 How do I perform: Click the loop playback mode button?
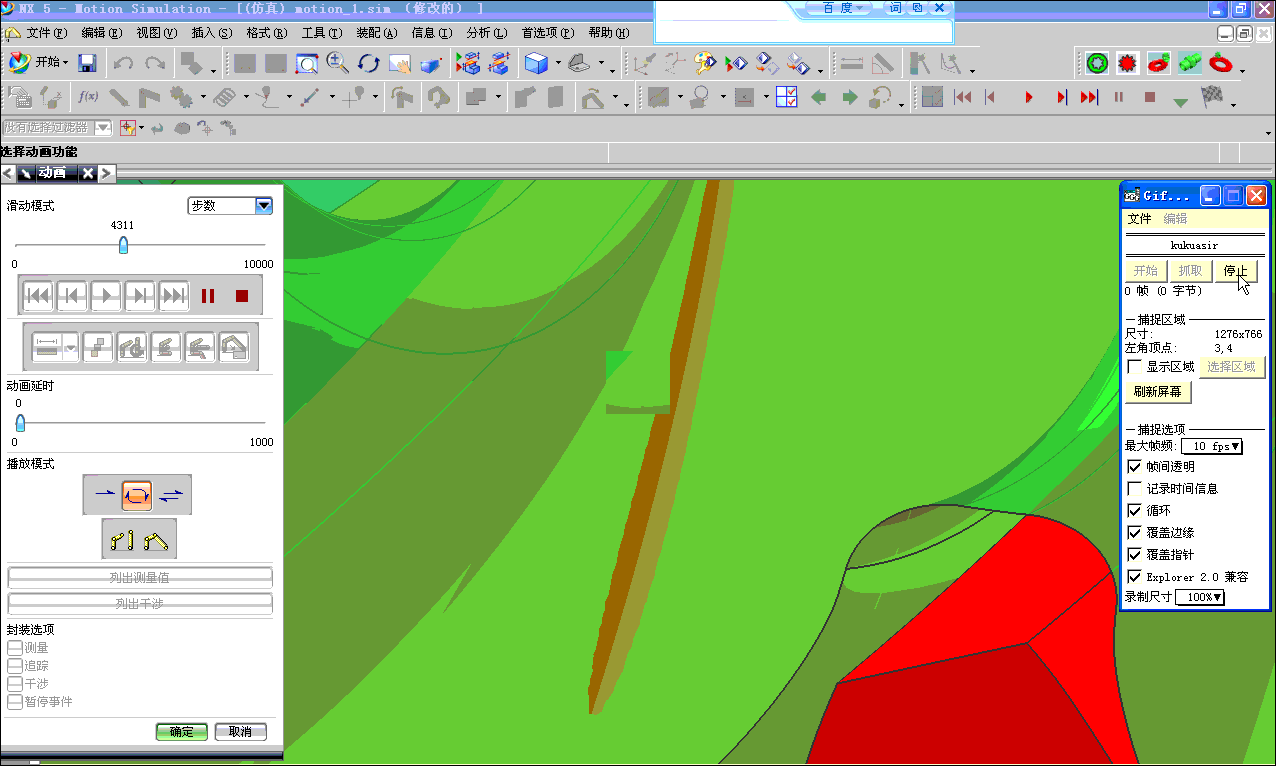tap(137, 494)
